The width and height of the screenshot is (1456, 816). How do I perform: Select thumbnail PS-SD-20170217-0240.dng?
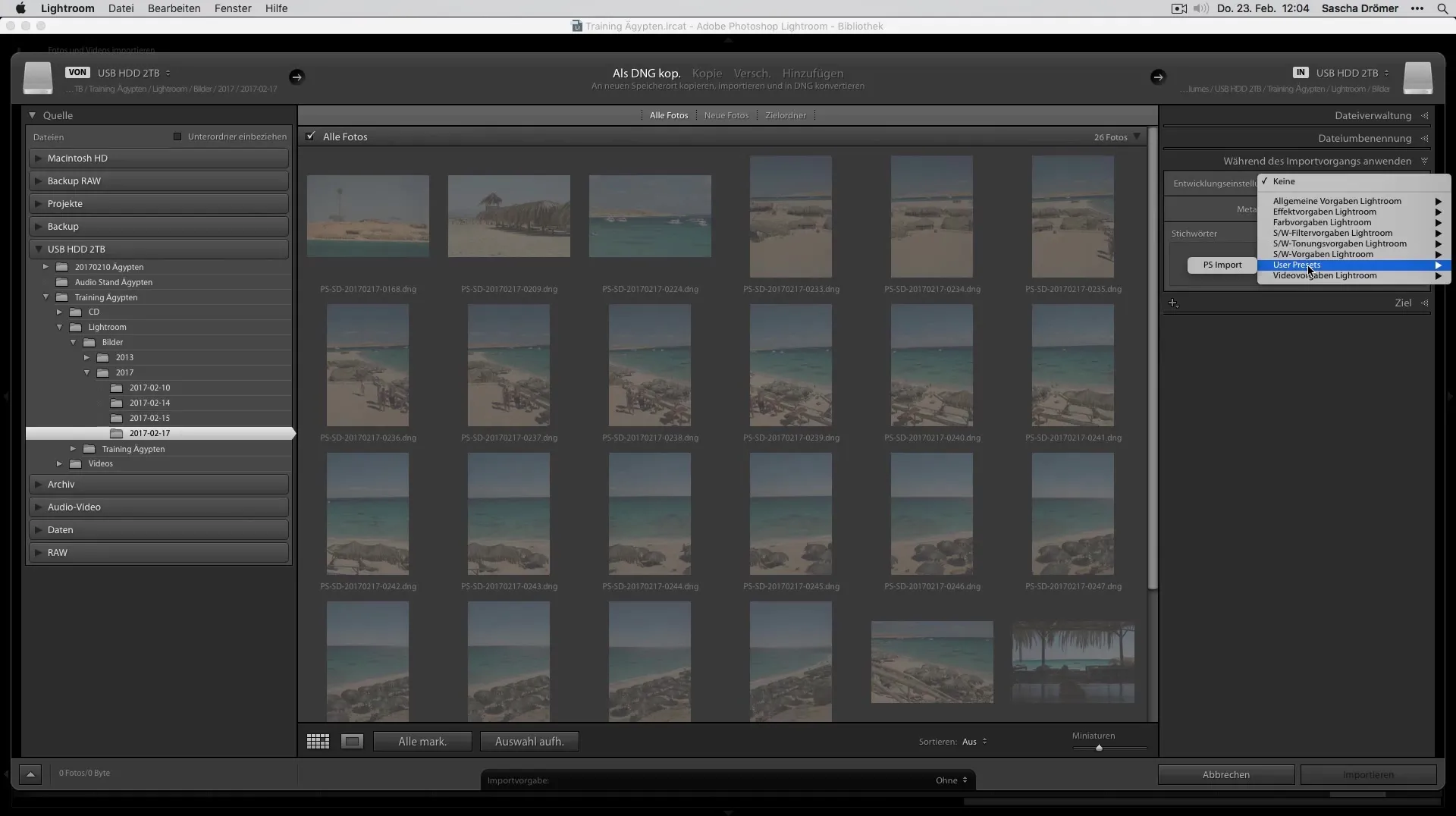(x=932, y=365)
